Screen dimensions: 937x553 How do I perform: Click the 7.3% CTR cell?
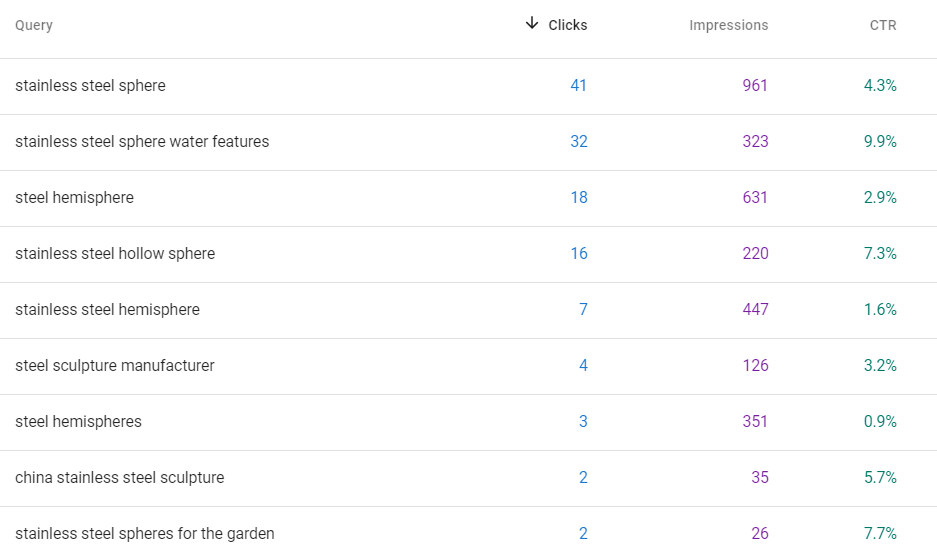(x=880, y=253)
